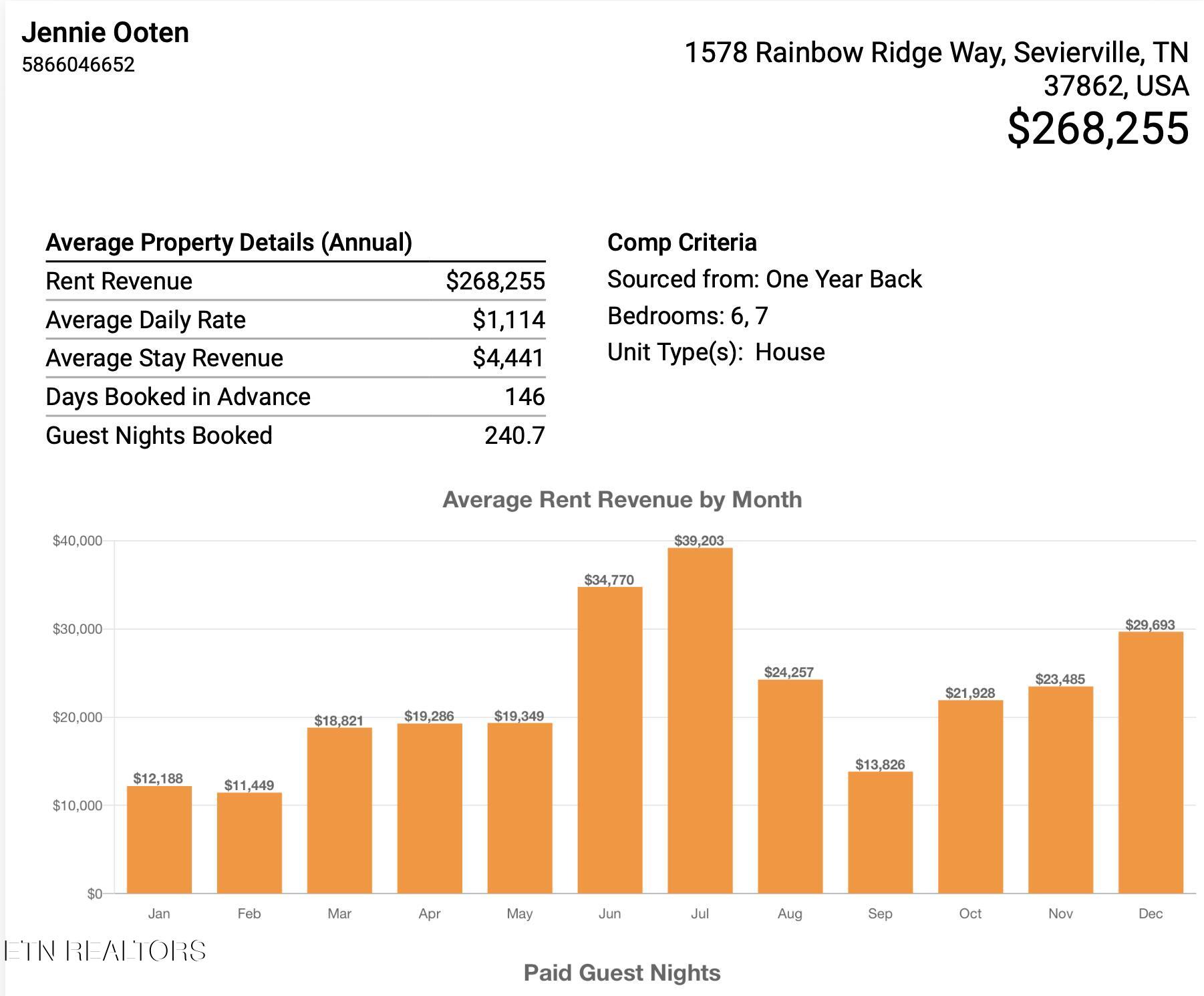The height and width of the screenshot is (996, 1204).
Task: Click the $18,821 data label
Action: point(339,721)
